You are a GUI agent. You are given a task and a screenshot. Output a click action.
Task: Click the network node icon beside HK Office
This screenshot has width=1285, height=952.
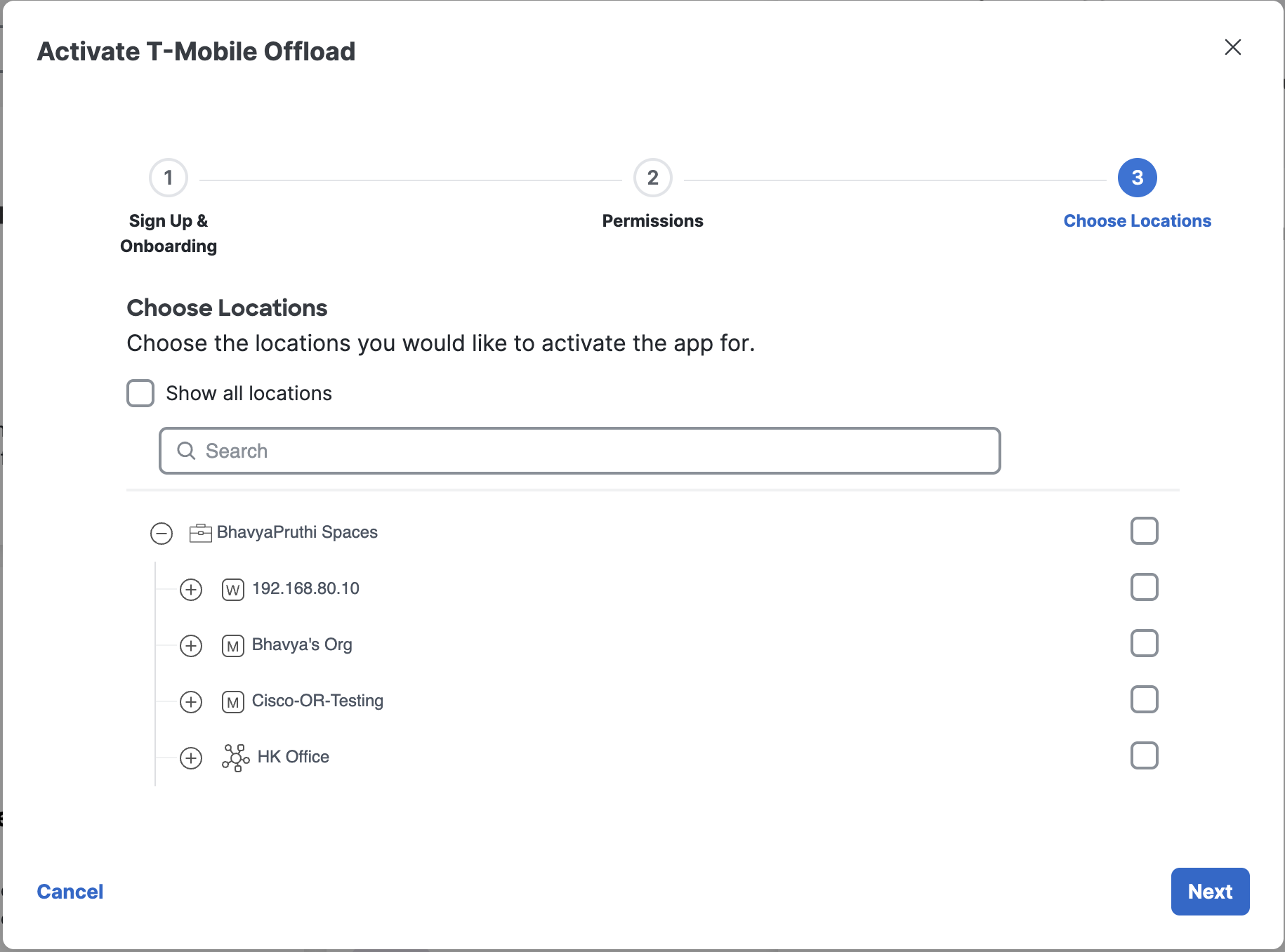[x=236, y=758]
